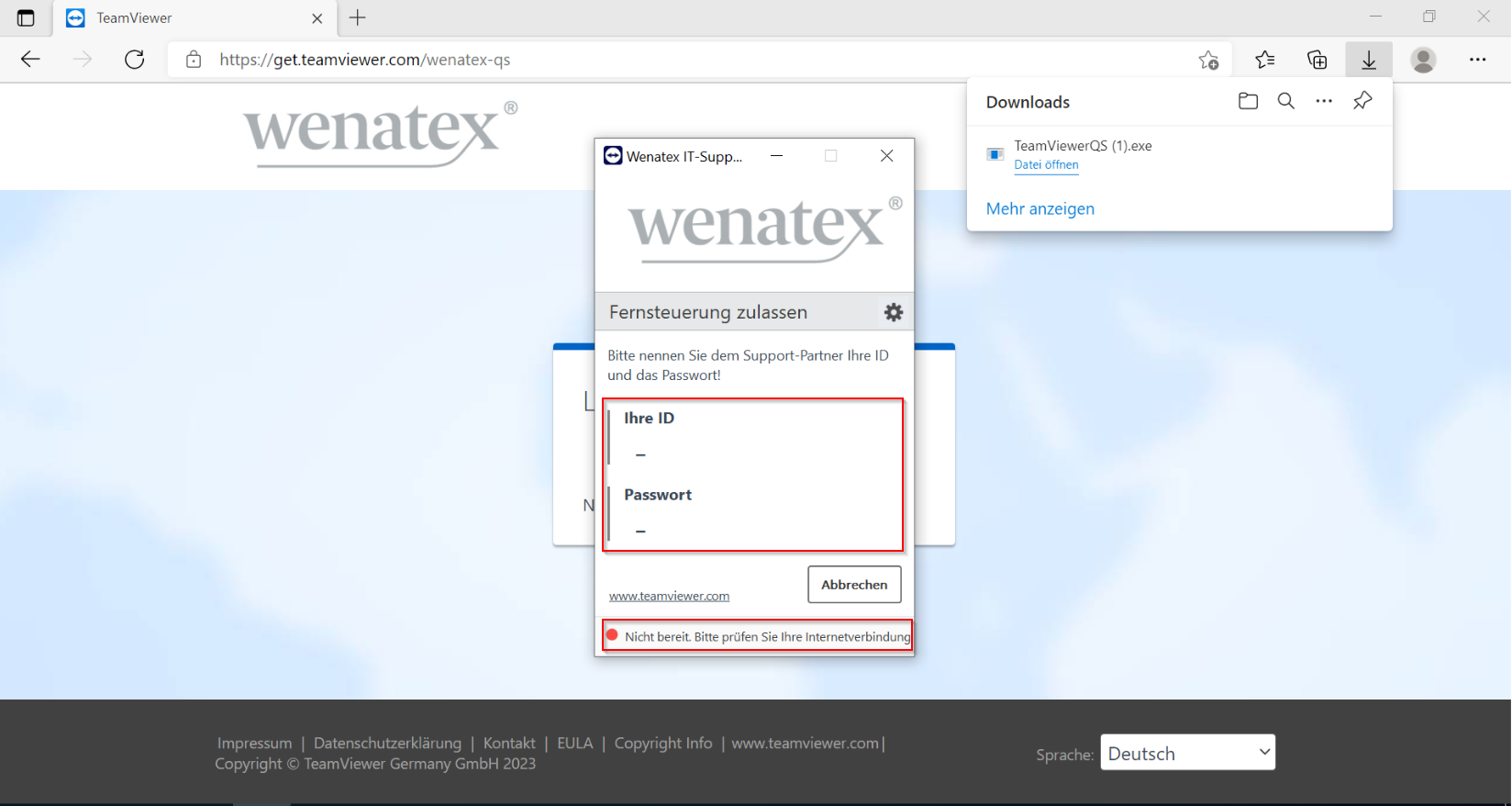The image size is (1512, 806).
Task: Open tab actions menu icon
Action: pyautogui.click(x=26, y=17)
